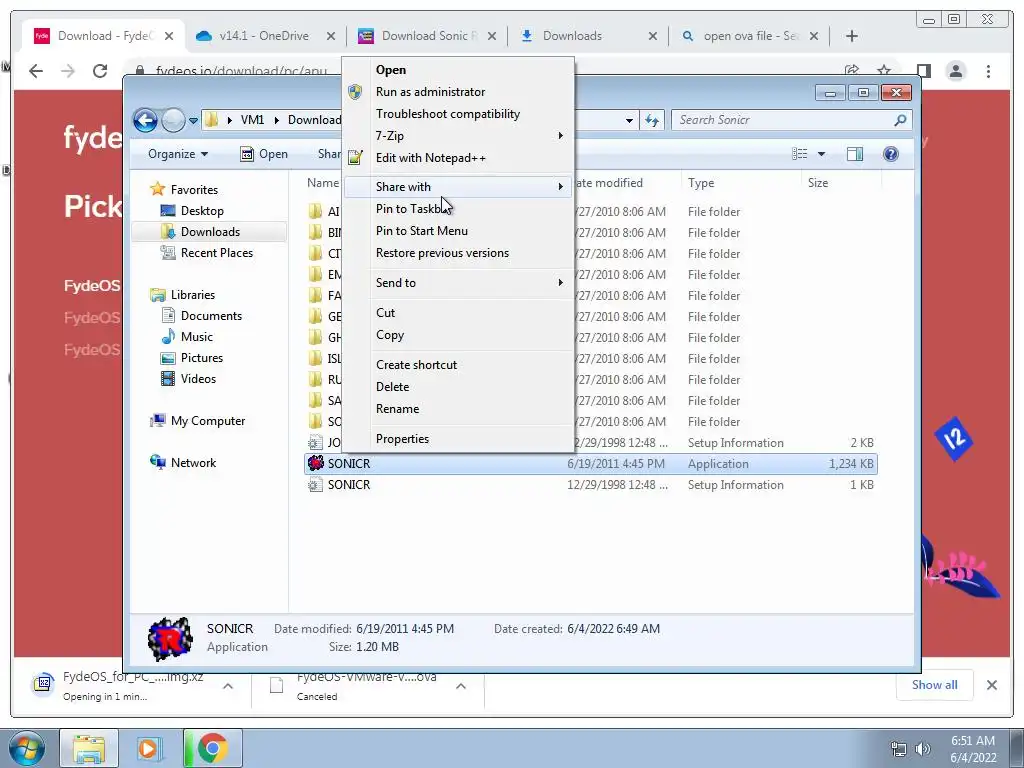Click the Explorer help question mark icon
The width and height of the screenshot is (1024, 768).
[891, 154]
